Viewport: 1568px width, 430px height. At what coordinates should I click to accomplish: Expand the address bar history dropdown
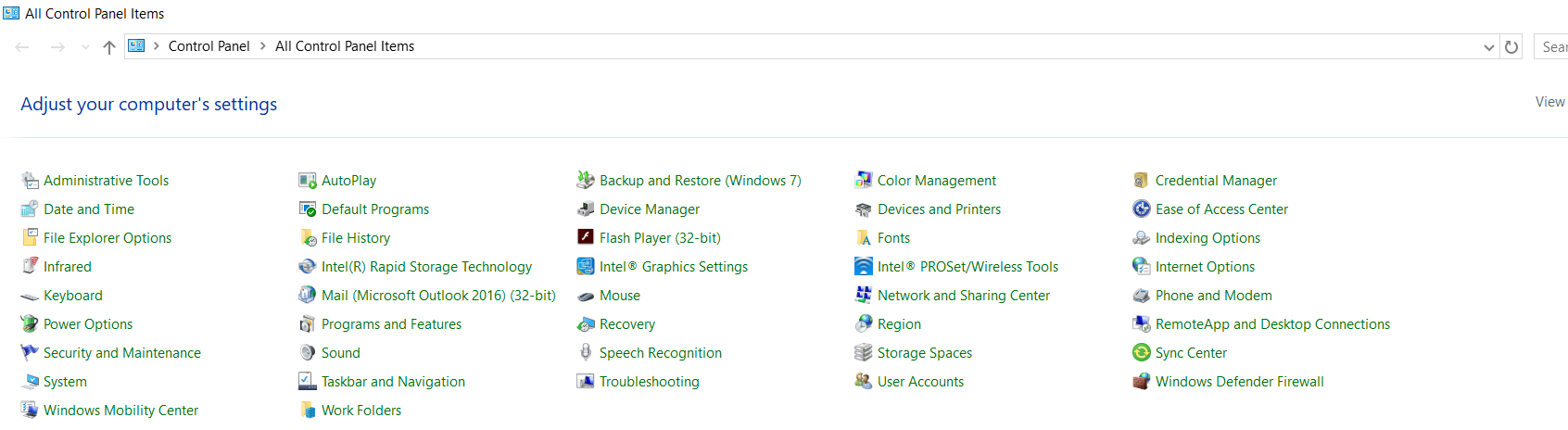click(x=1488, y=47)
